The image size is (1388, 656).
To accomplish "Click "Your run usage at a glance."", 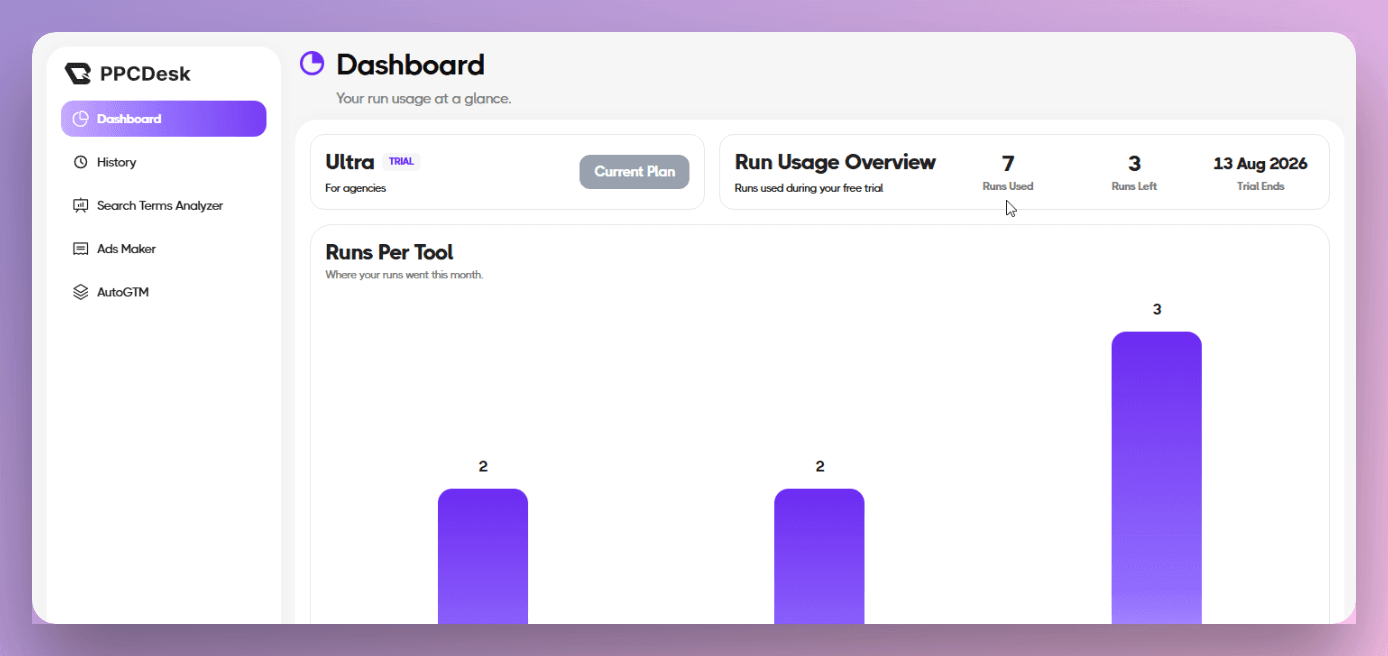I will point(423,99).
